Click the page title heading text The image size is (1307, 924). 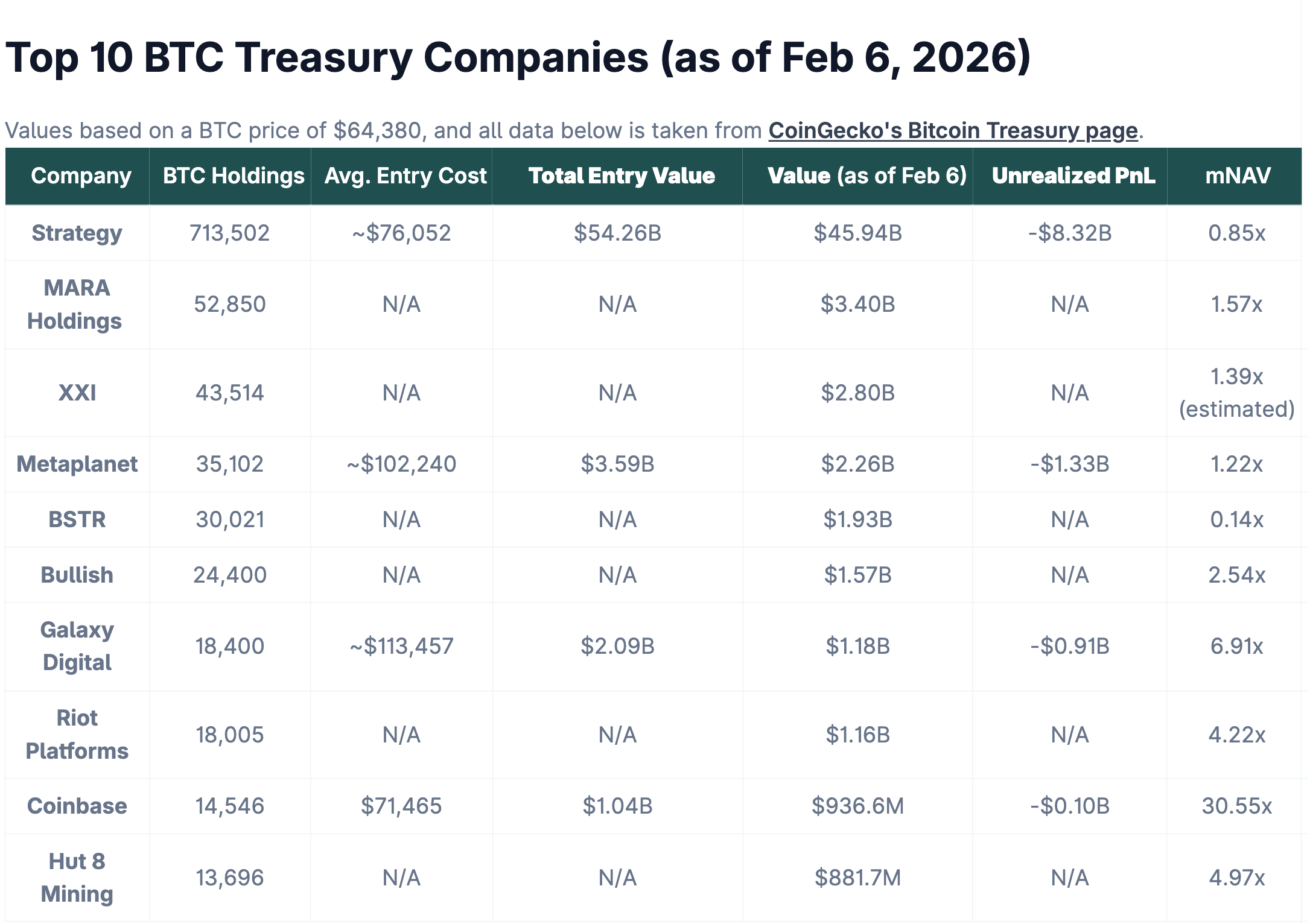(518, 58)
